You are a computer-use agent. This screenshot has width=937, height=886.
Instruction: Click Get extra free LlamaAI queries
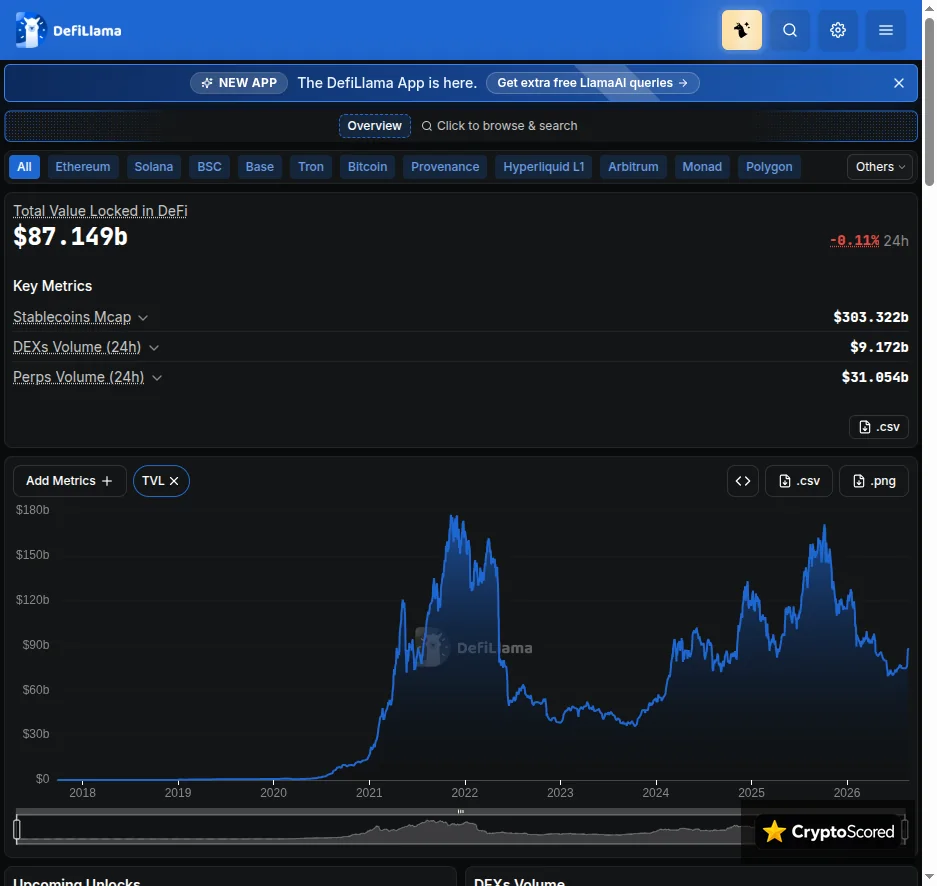click(593, 83)
